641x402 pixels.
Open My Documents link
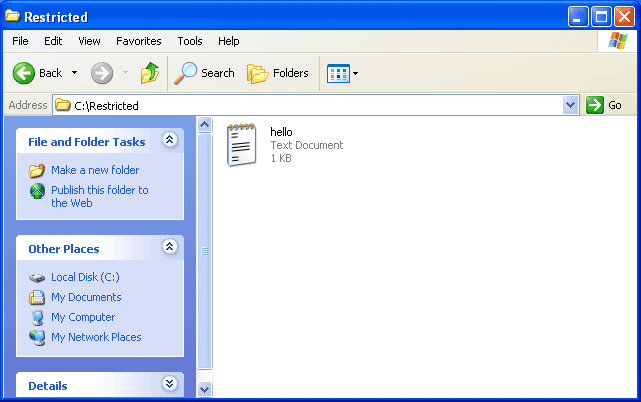click(x=86, y=297)
